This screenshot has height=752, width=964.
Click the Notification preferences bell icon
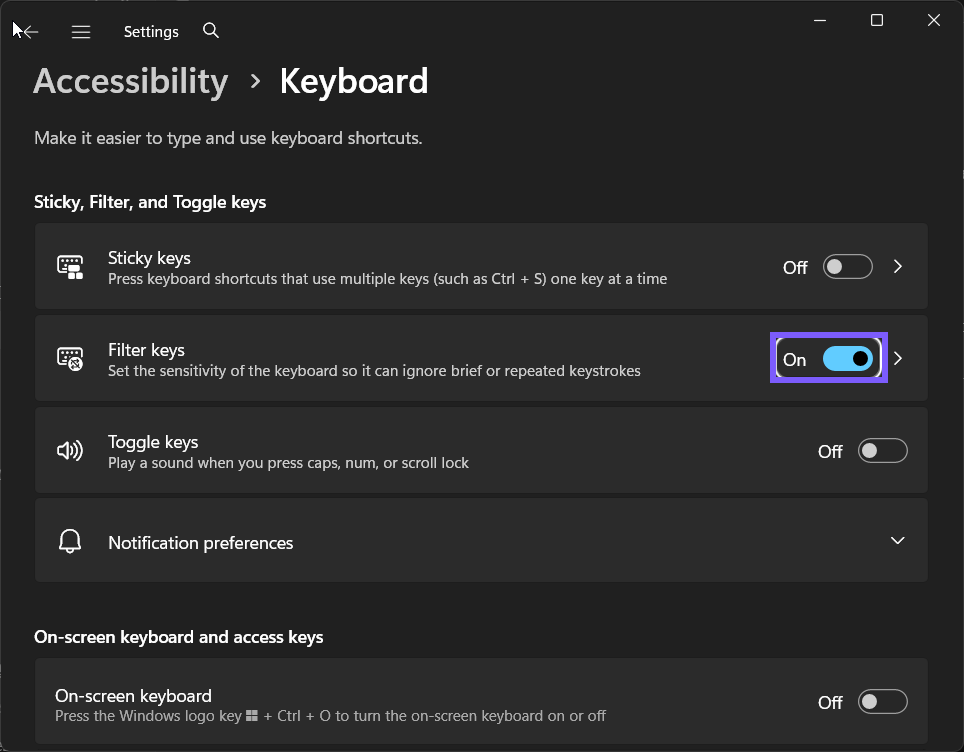click(x=70, y=541)
